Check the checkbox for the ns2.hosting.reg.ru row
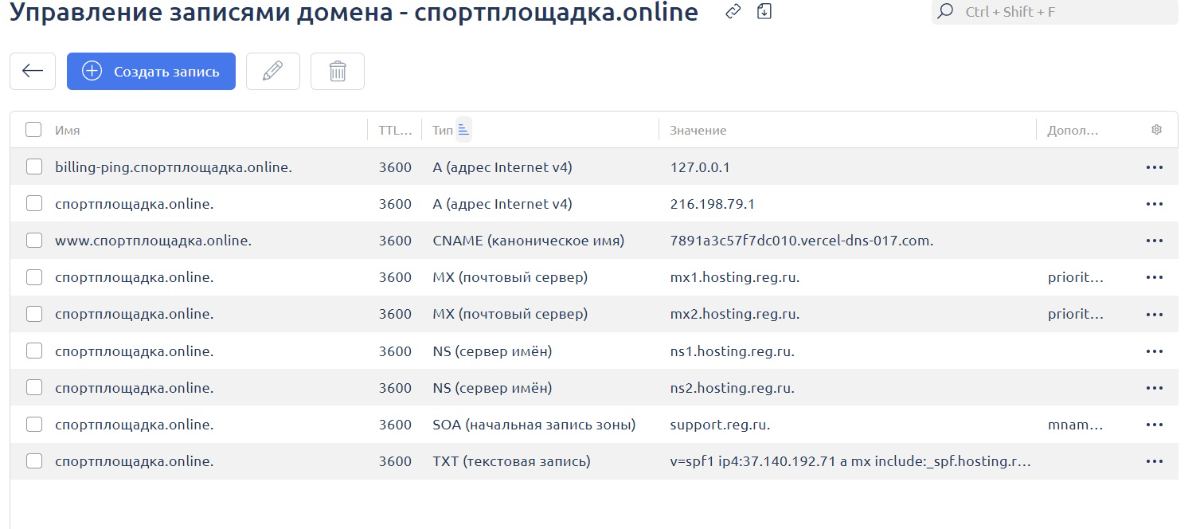The width and height of the screenshot is (1200, 529). [33, 387]
